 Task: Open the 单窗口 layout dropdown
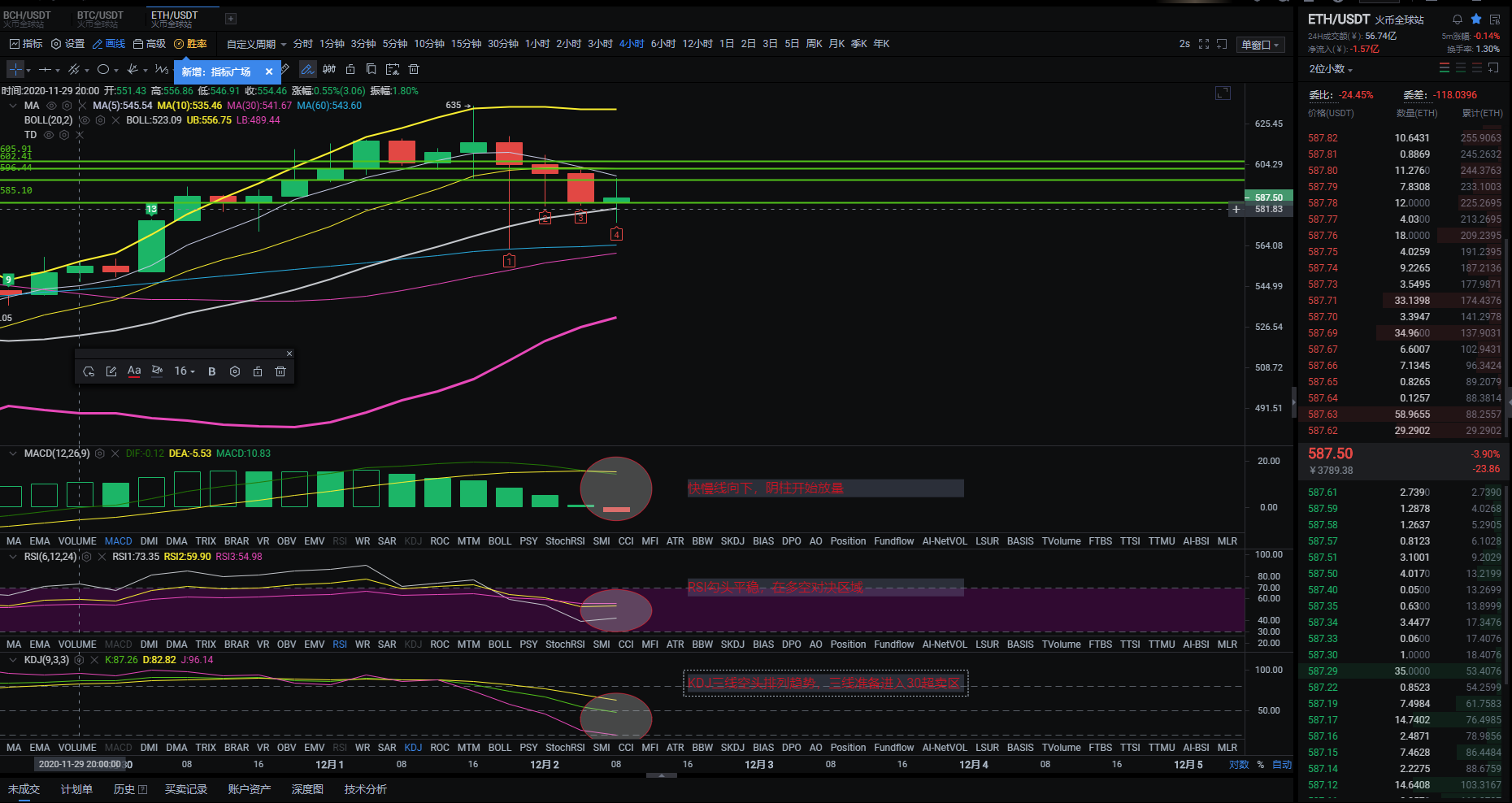[x=1260, y=44]
